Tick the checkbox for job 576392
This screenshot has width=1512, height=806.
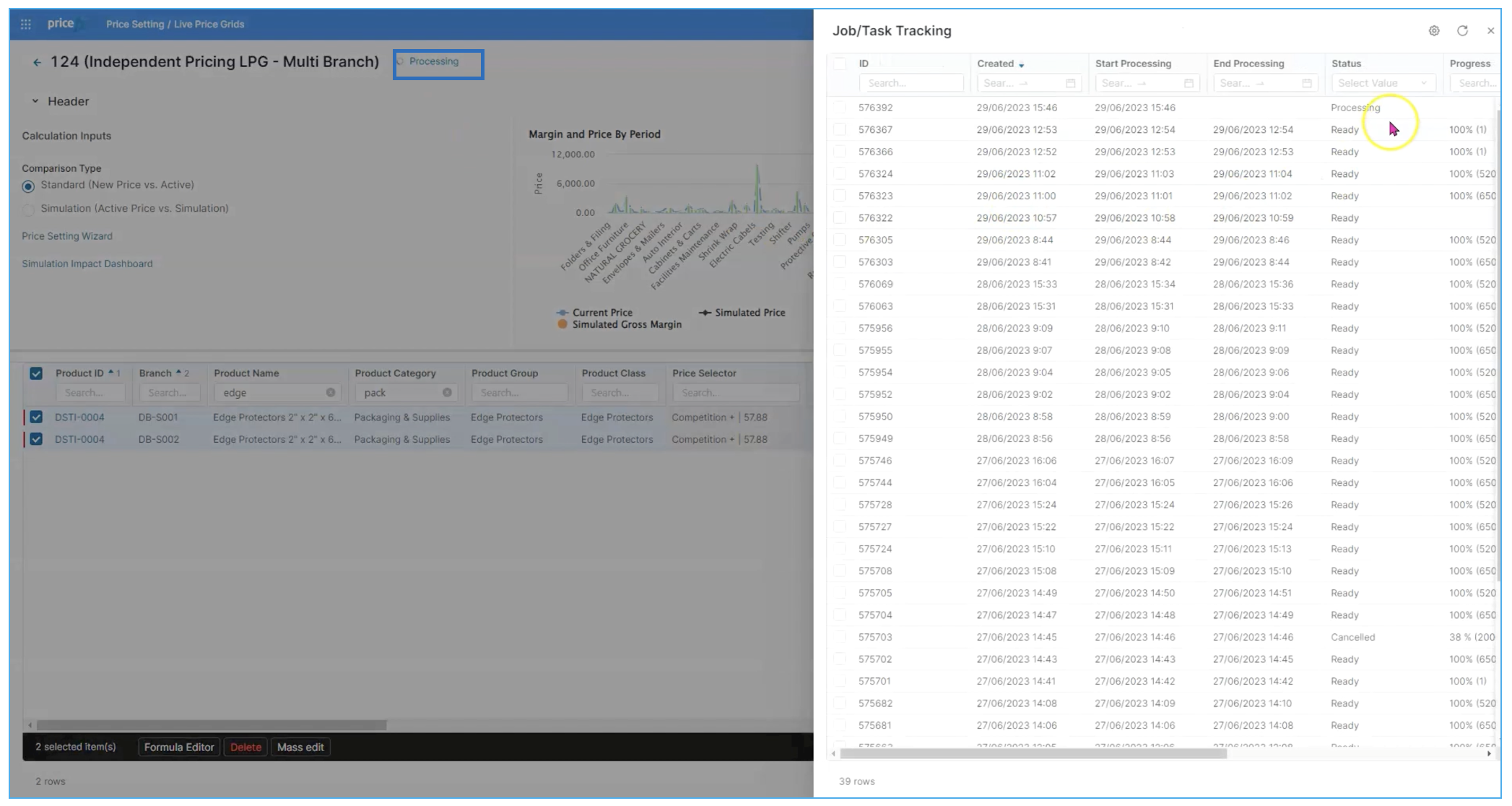[x=839, y=108]
